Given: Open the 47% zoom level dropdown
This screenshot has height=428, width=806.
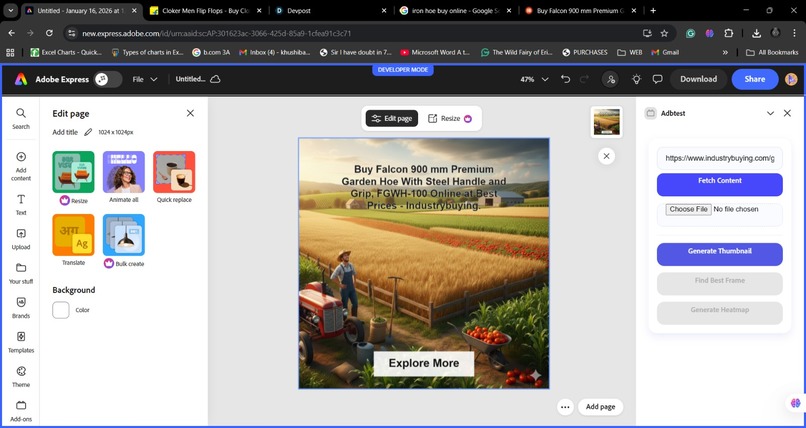Looking at the screenshot, I should pos(535,79).
